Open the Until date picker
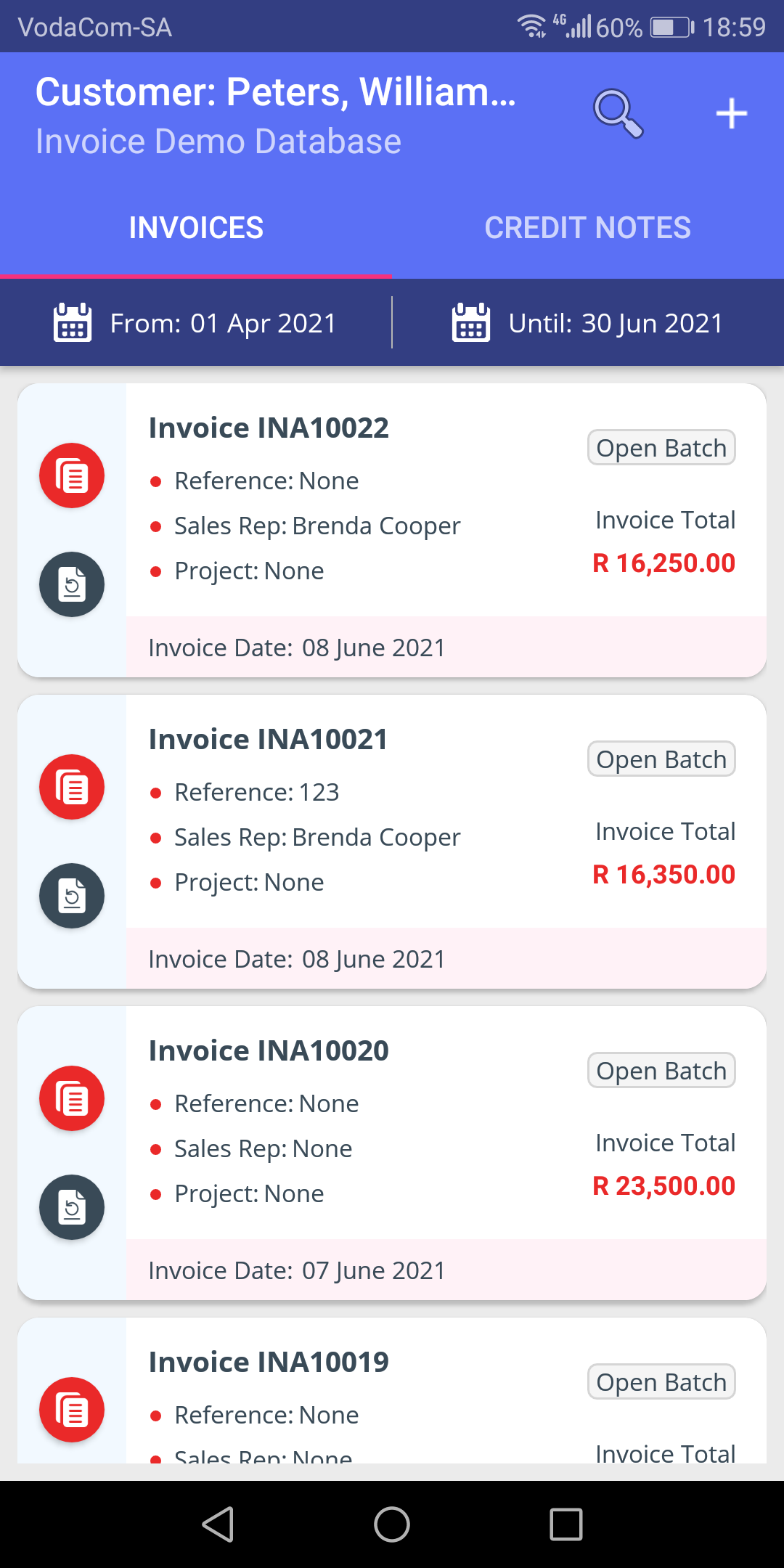784x1568 pixels. coord(587,323)
